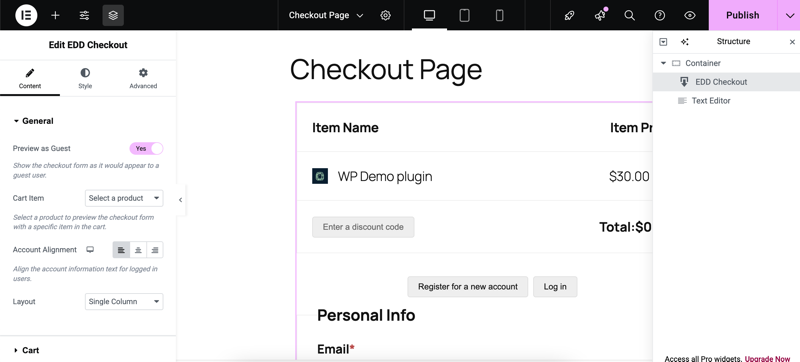Screen dimensions: 800x362
Task: Expand the Cart section
Action: click(x=26, y=350)
